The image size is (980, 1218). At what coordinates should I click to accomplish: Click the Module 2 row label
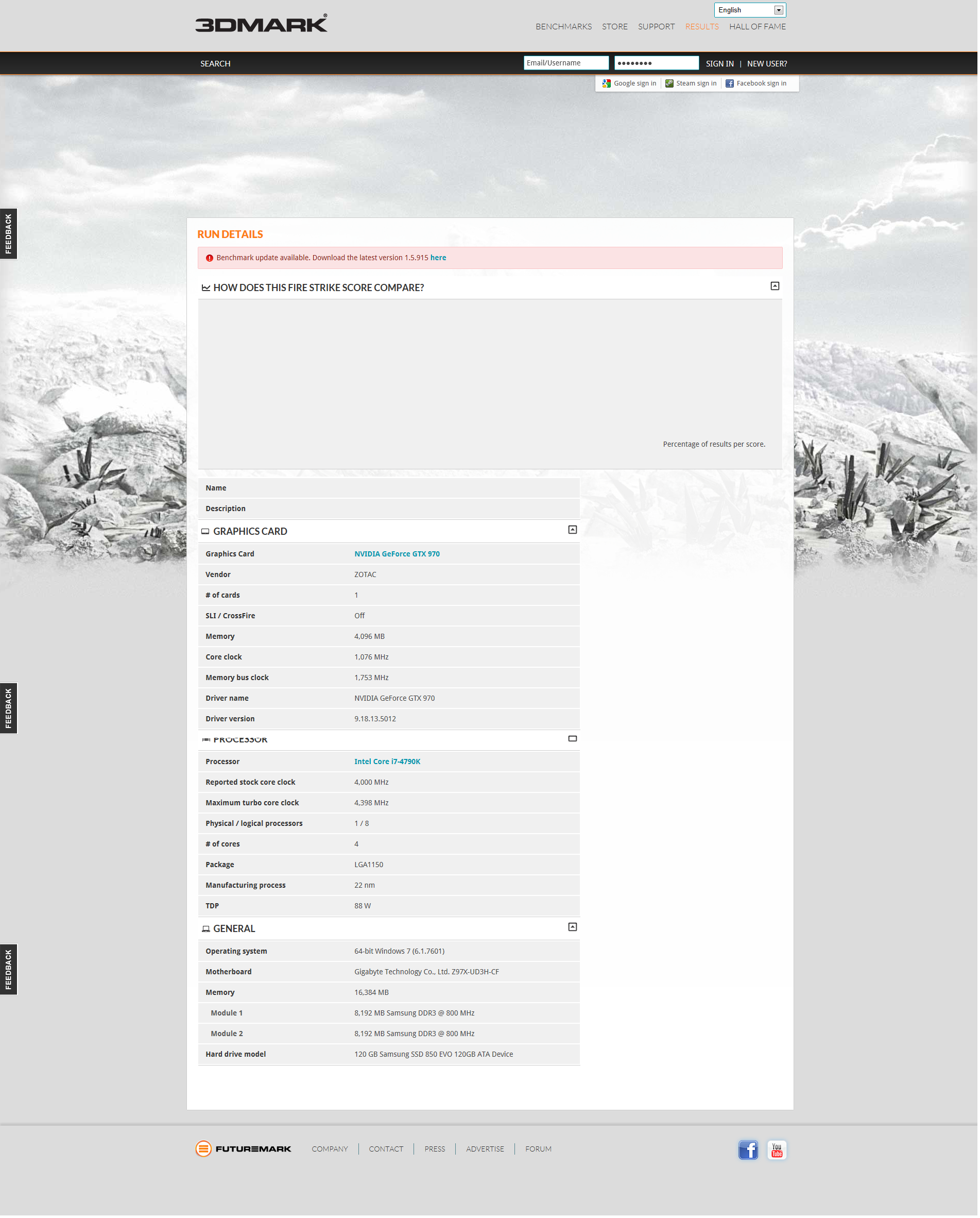click(x=227, y=1035)
